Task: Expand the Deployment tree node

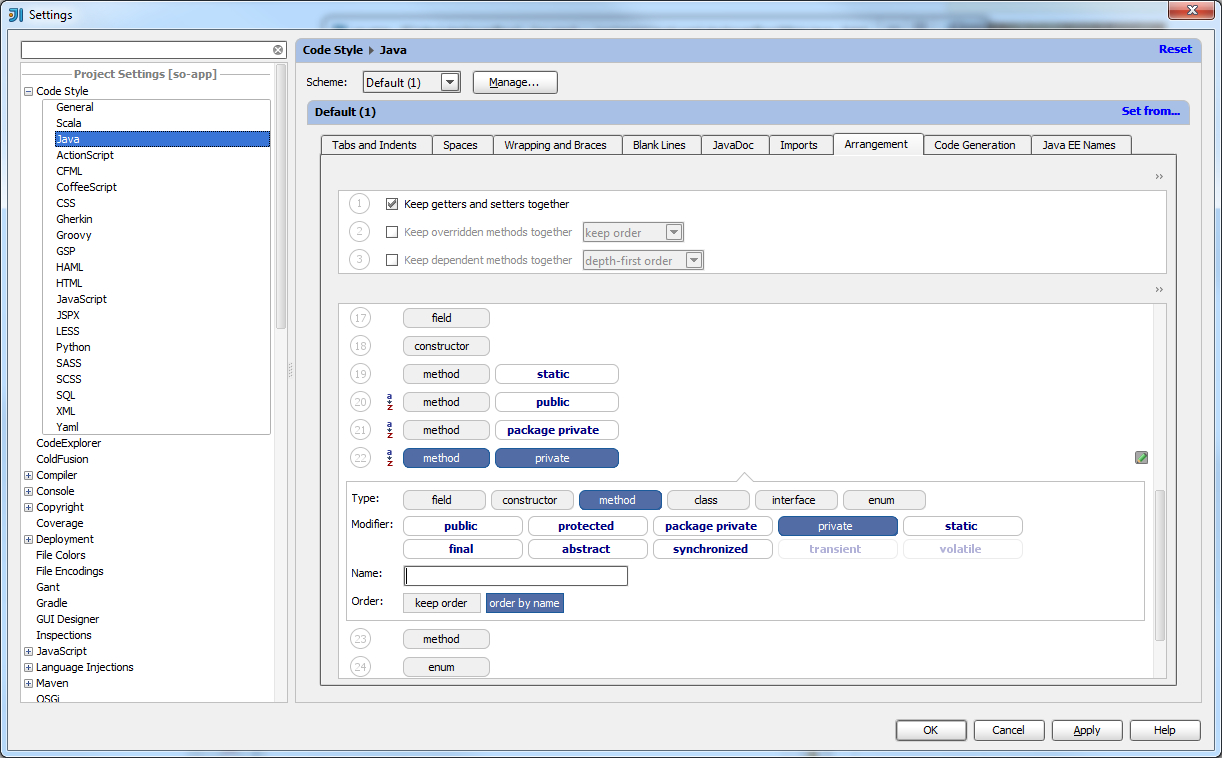Action: [28, 539]
